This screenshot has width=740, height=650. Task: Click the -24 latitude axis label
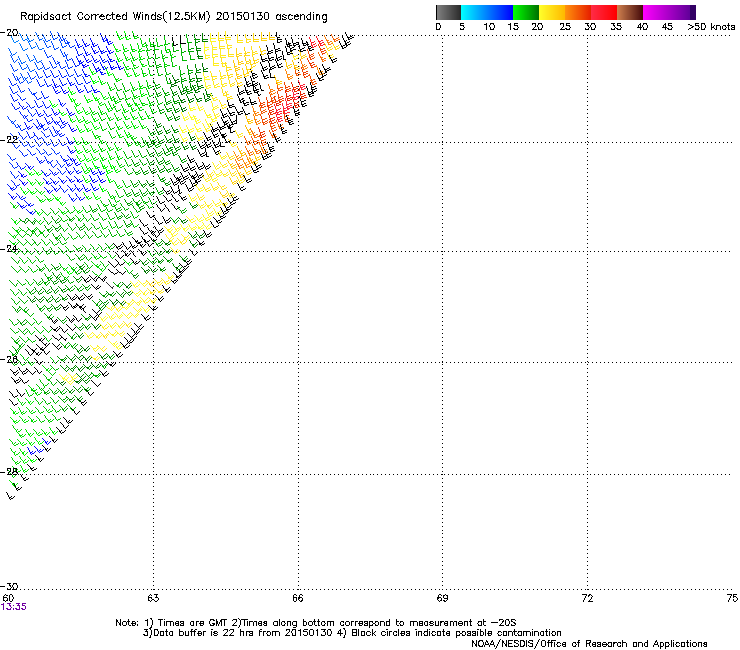[x=9, y=249]
